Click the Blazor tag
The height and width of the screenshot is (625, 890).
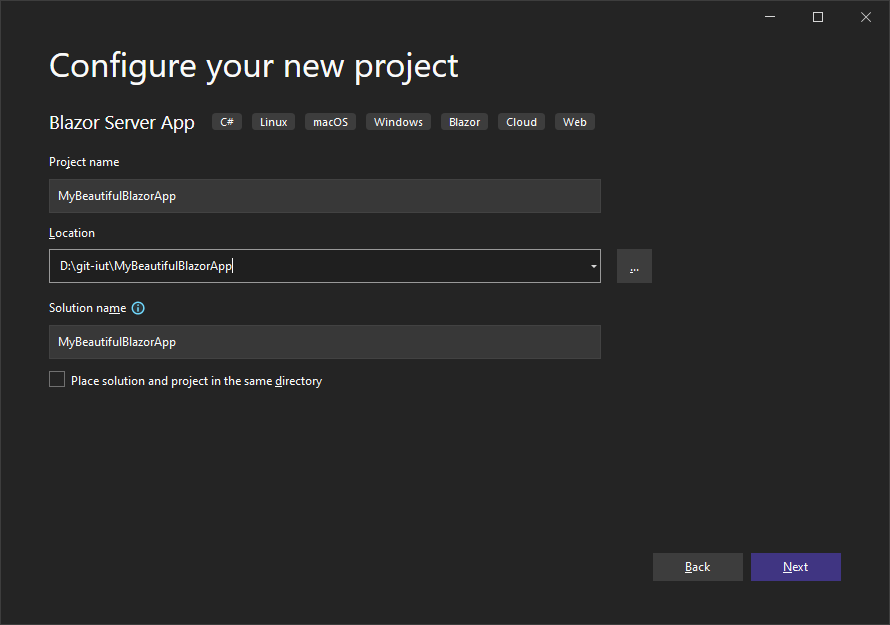(464, 122)
